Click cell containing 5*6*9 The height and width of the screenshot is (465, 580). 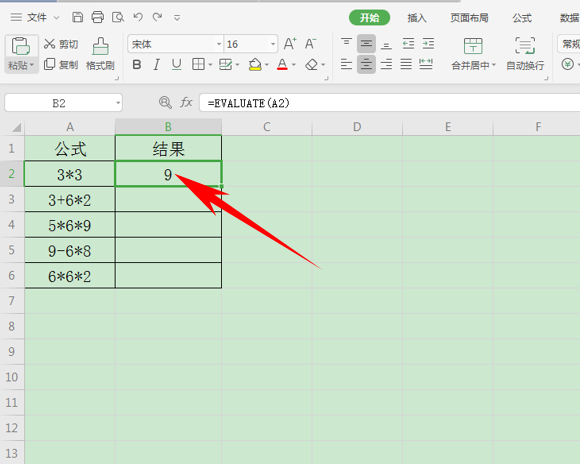click(70, 225)
